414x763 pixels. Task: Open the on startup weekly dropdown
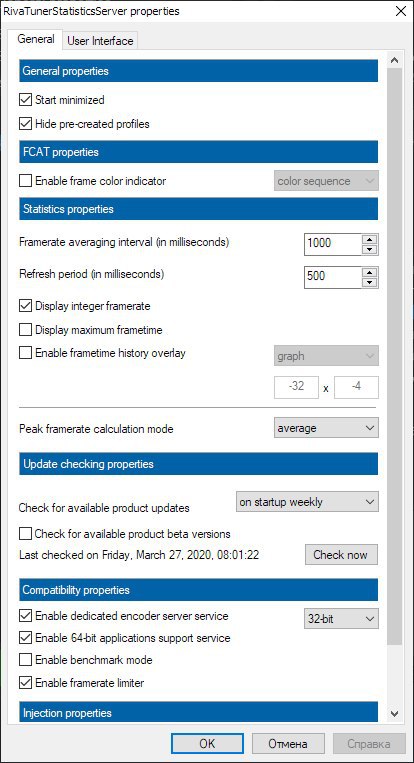[x=307, y=502]
